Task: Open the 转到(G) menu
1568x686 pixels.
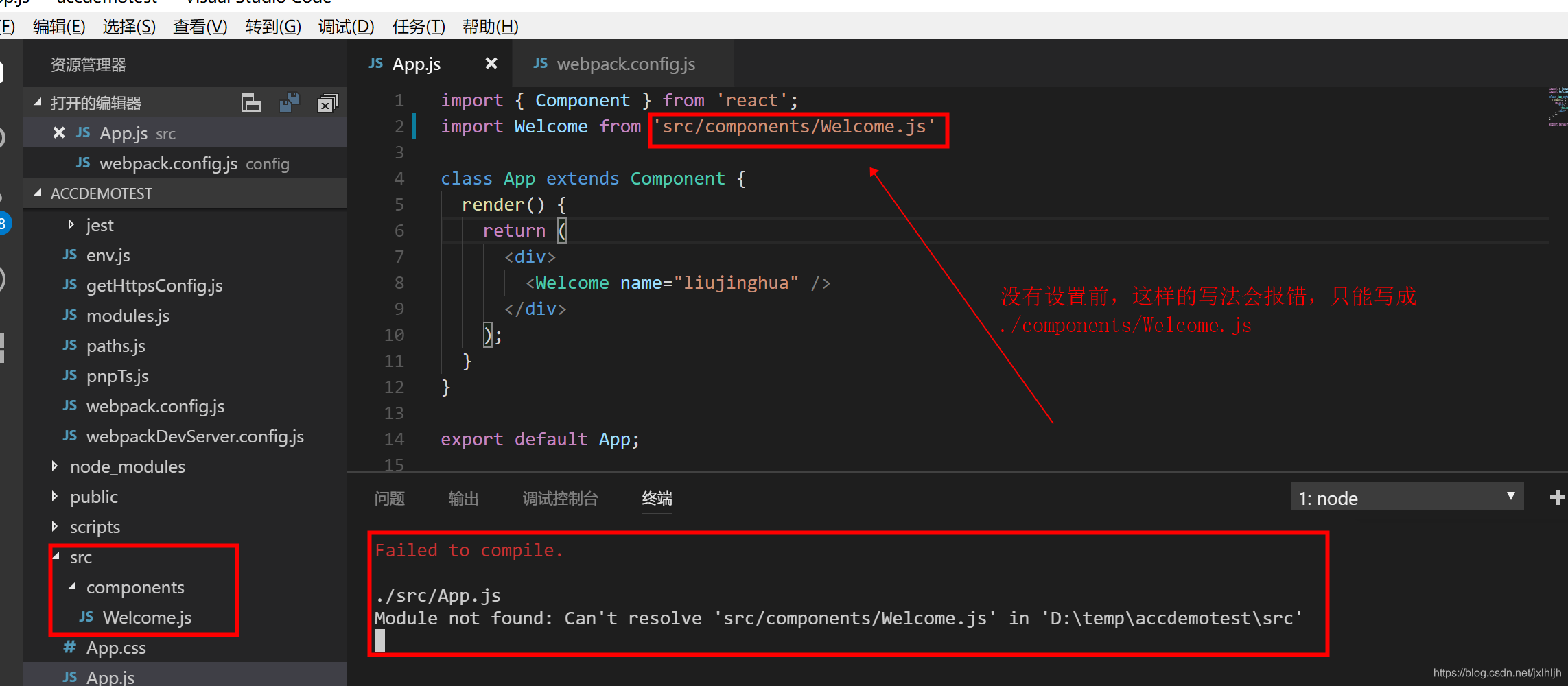Action: (273, 27)
